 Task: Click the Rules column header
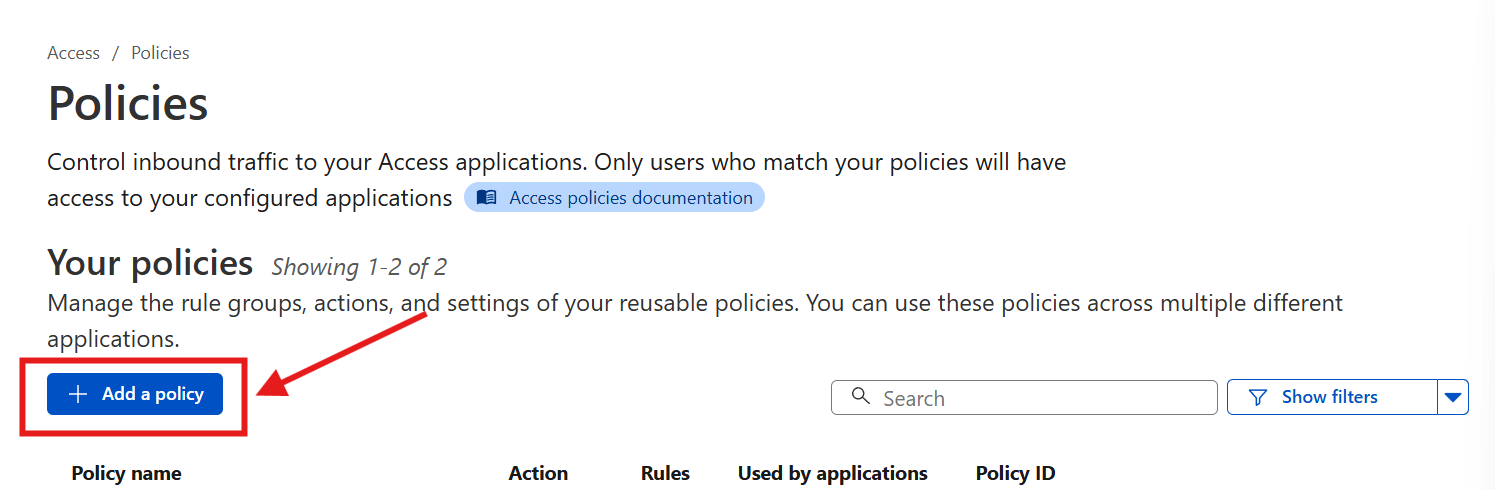pos(665,473)
